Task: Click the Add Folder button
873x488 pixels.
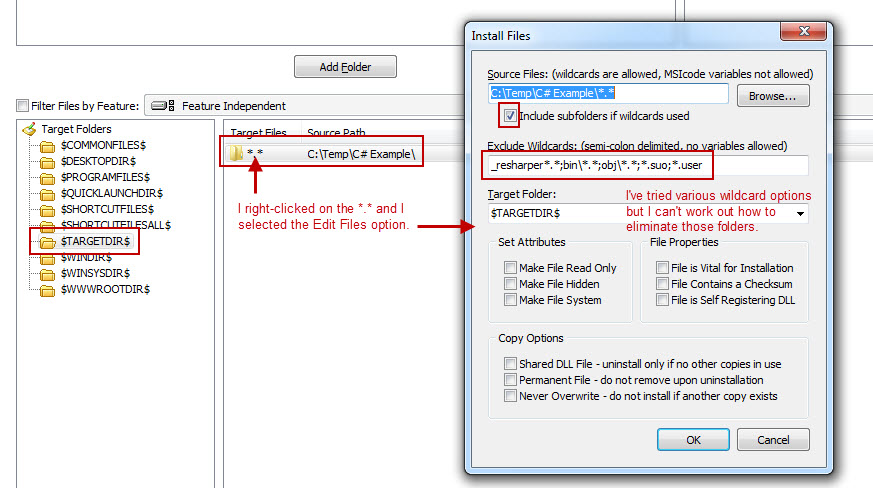Action: pyautogui.click(x=345, y=67)
